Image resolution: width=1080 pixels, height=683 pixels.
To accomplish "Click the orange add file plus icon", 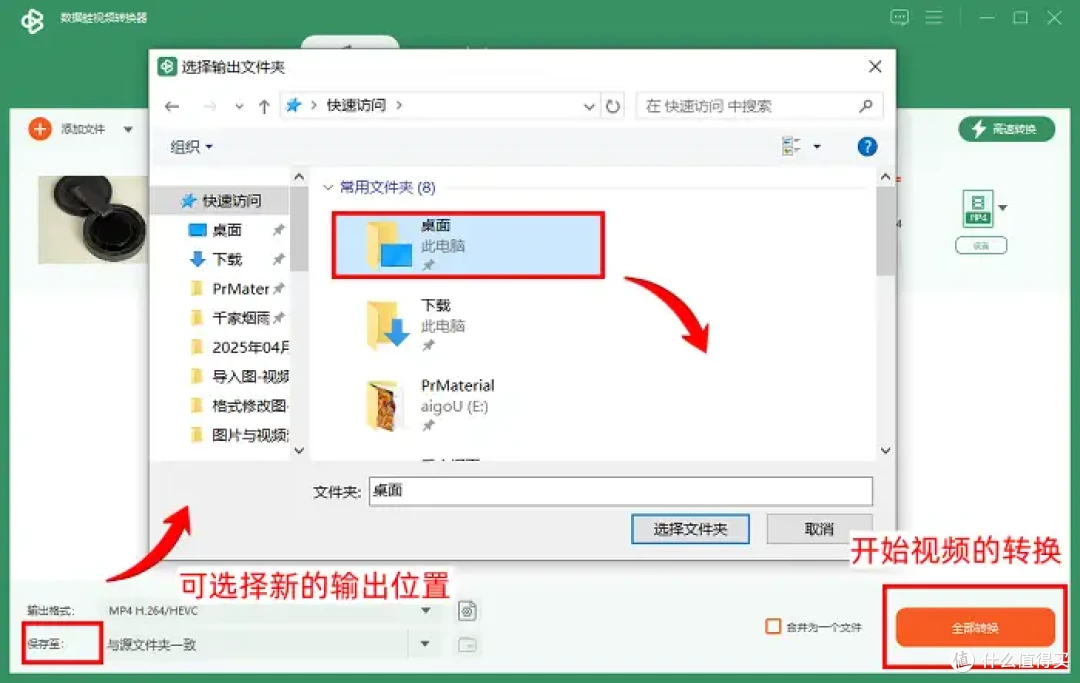I will click(x=40, y=129).
